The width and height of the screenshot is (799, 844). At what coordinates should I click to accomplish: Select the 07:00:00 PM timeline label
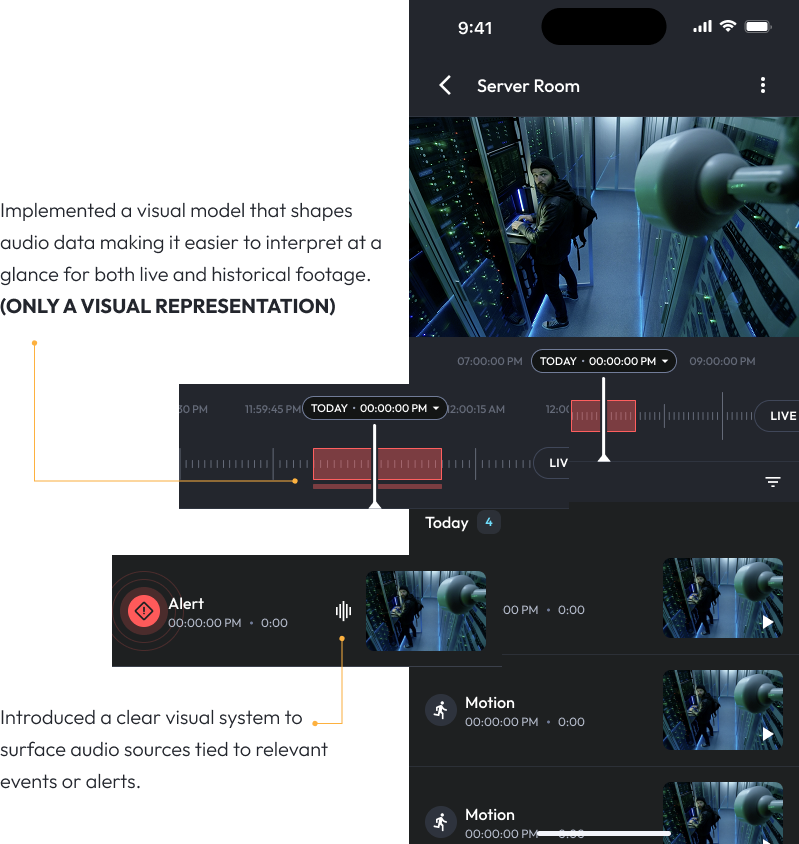[x=490, y=361]
